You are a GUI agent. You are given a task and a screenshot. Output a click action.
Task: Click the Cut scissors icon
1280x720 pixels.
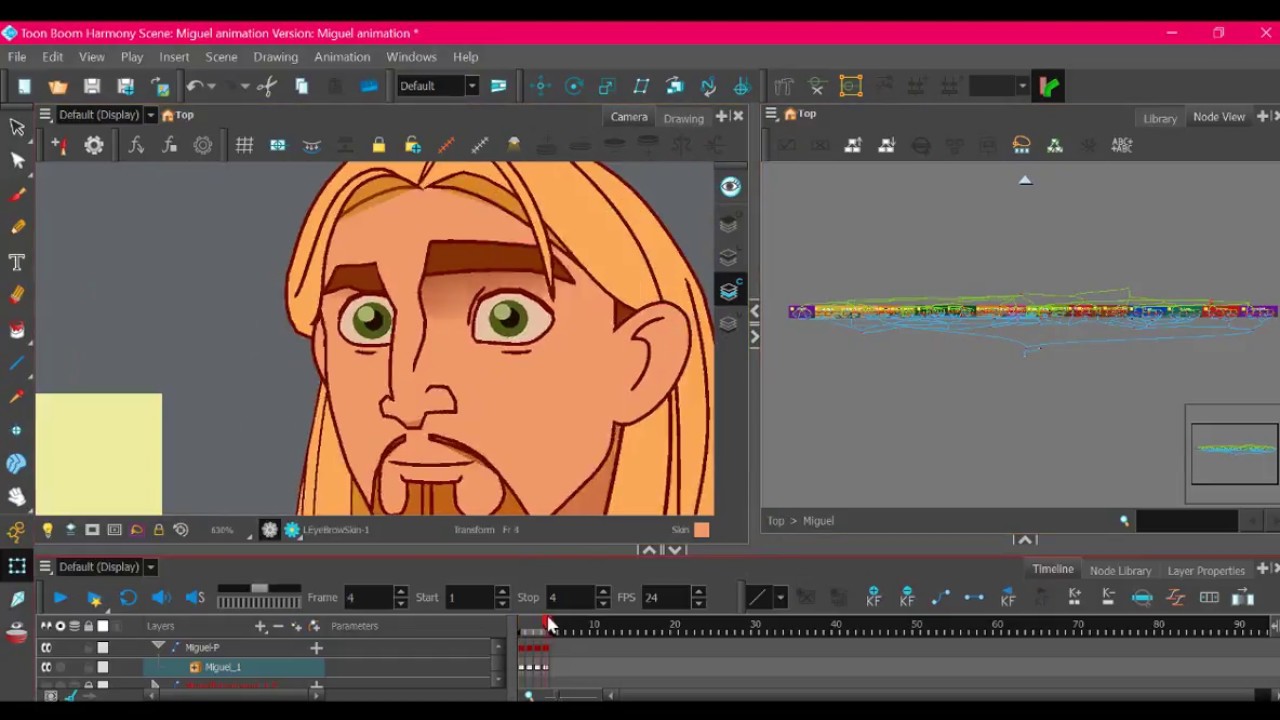click(266, 86)
